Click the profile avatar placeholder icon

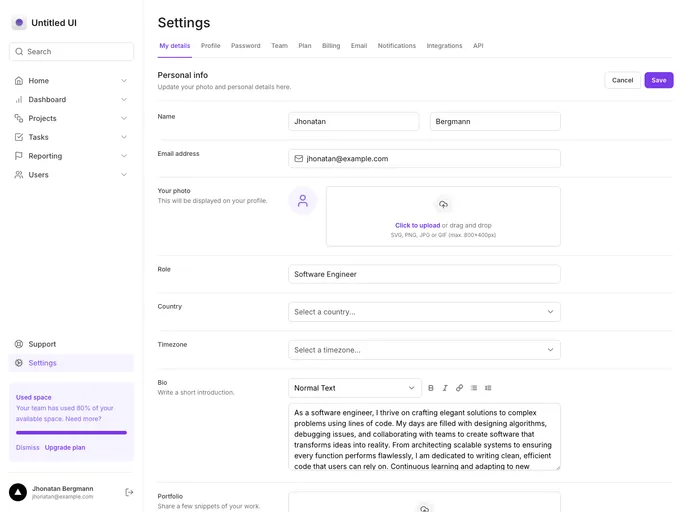[x=303, y=201]
